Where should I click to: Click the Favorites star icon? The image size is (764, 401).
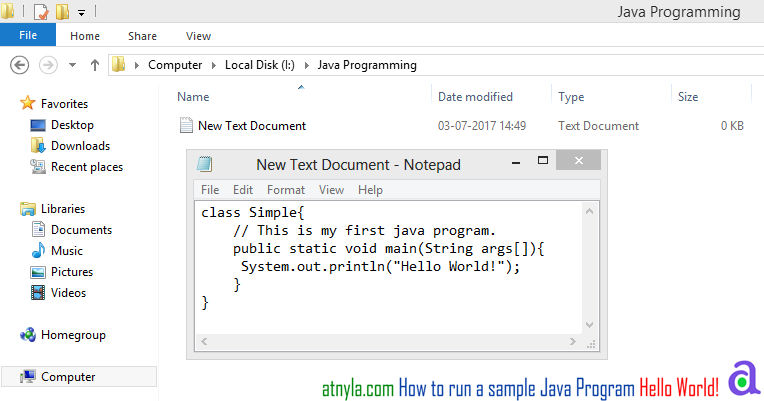click(28, 103)
